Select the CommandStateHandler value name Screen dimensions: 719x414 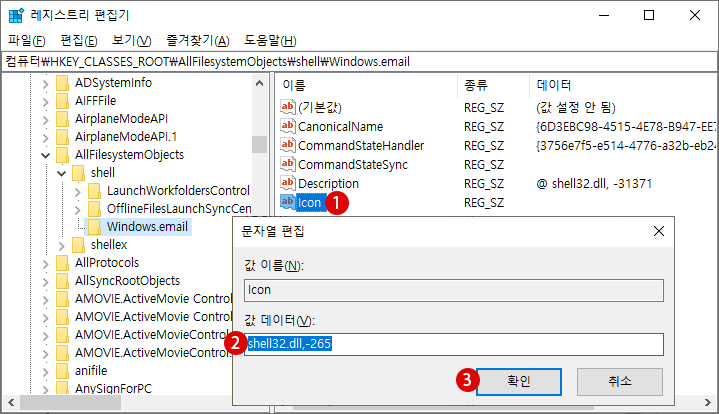[361, 146]
